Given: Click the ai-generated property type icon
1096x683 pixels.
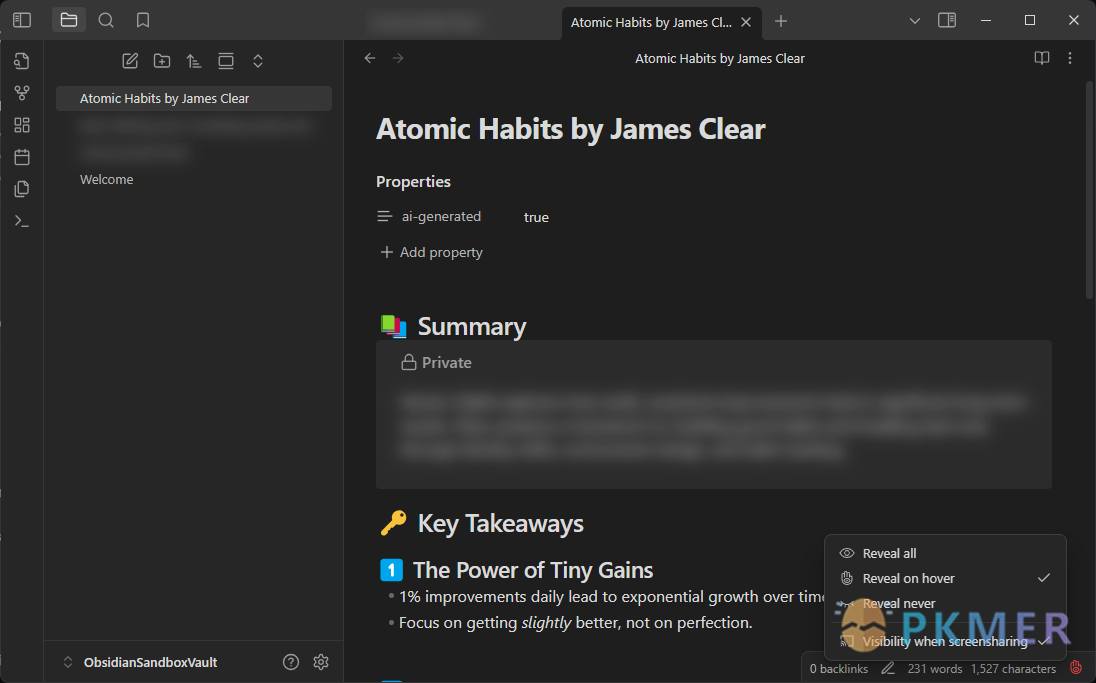Looking at the screenshot, I should [384, 217].
